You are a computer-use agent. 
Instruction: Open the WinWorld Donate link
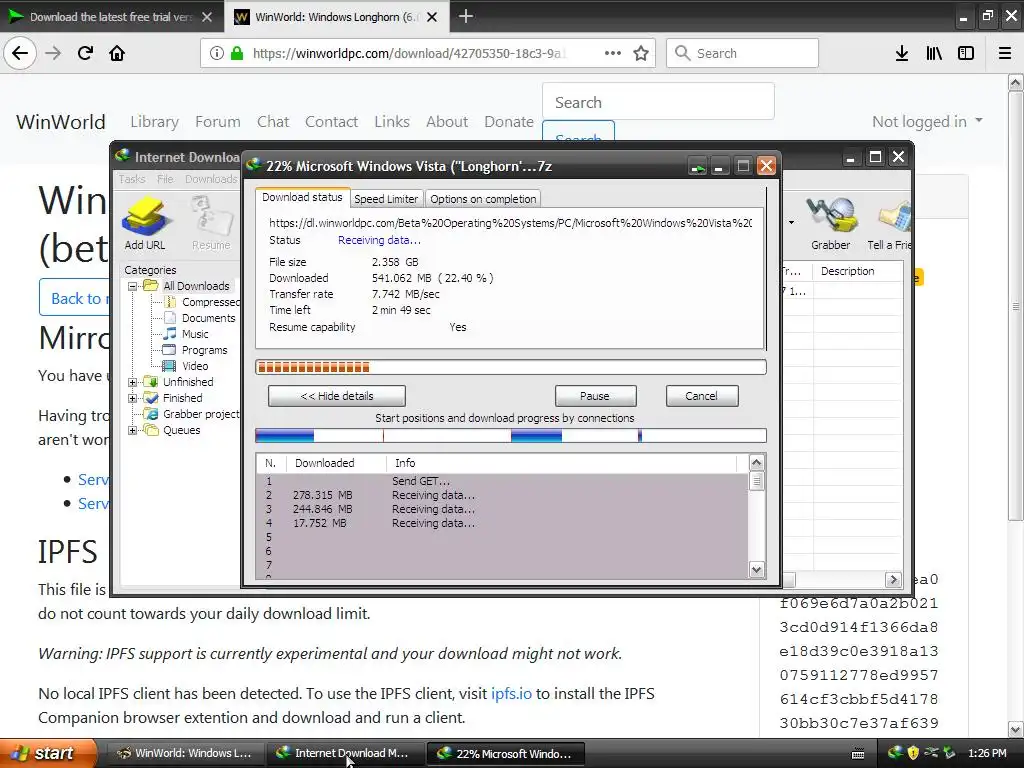pos(509,121)
